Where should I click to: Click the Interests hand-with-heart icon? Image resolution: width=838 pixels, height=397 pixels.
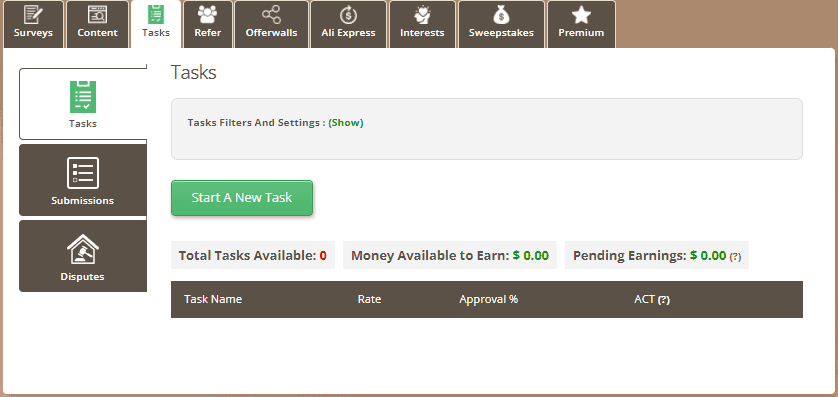coord(422,15)
